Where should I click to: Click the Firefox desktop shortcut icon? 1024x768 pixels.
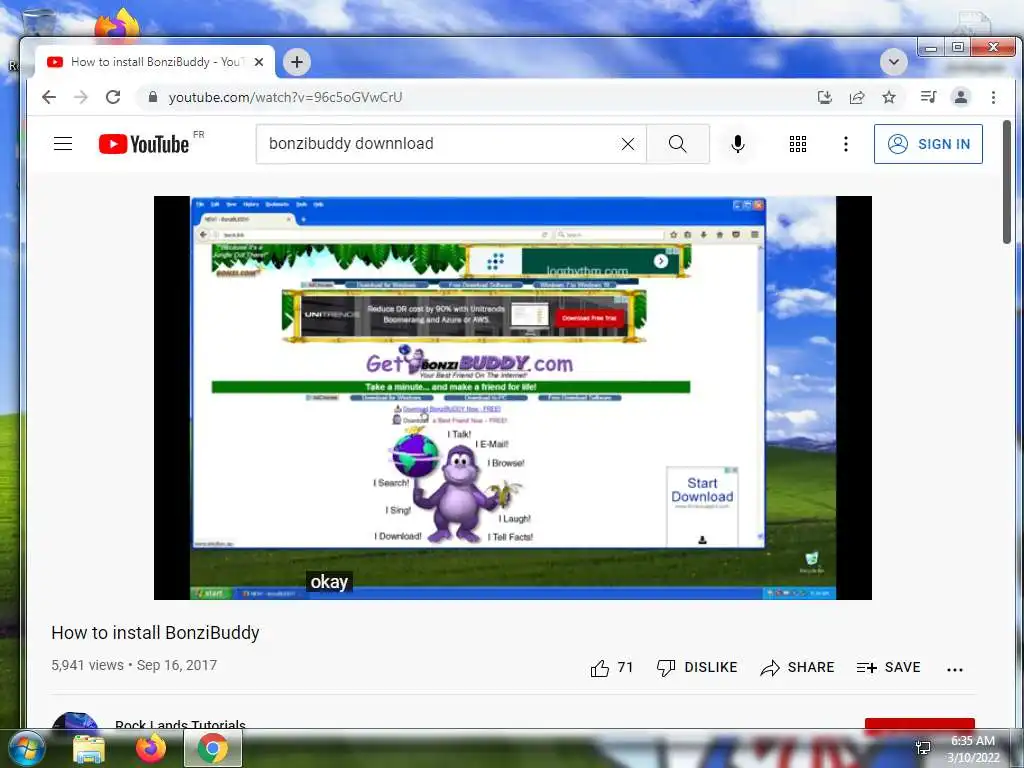click(116, 24)
